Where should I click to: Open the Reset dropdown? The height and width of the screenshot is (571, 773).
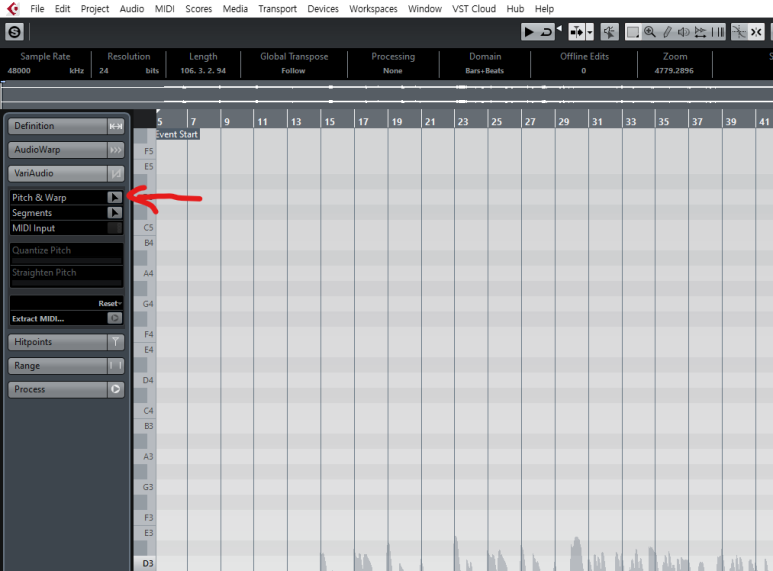[109, 303]
